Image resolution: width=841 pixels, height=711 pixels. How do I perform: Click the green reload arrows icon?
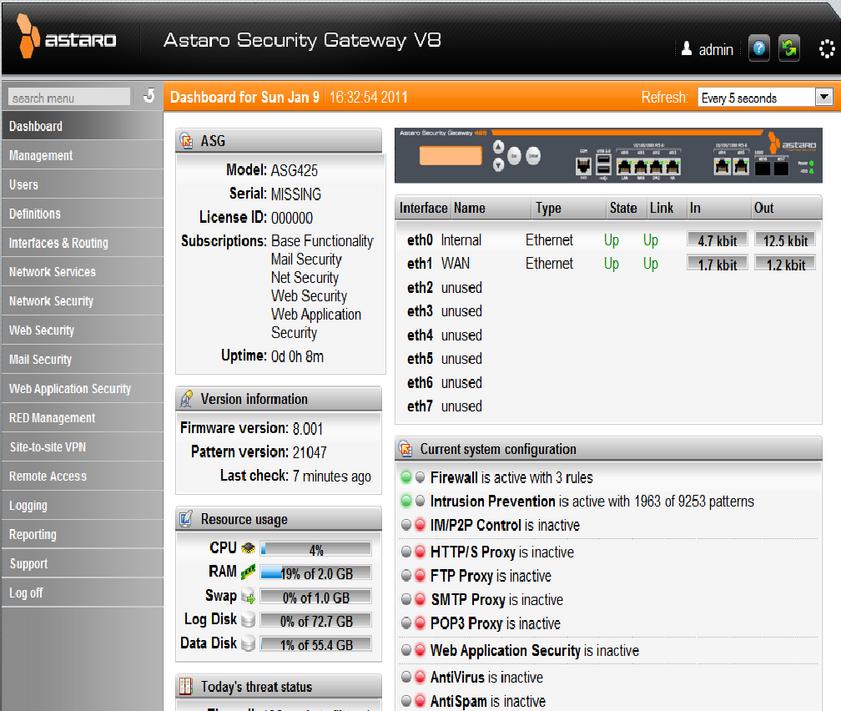pyautogui.click(x=790, y=49)
